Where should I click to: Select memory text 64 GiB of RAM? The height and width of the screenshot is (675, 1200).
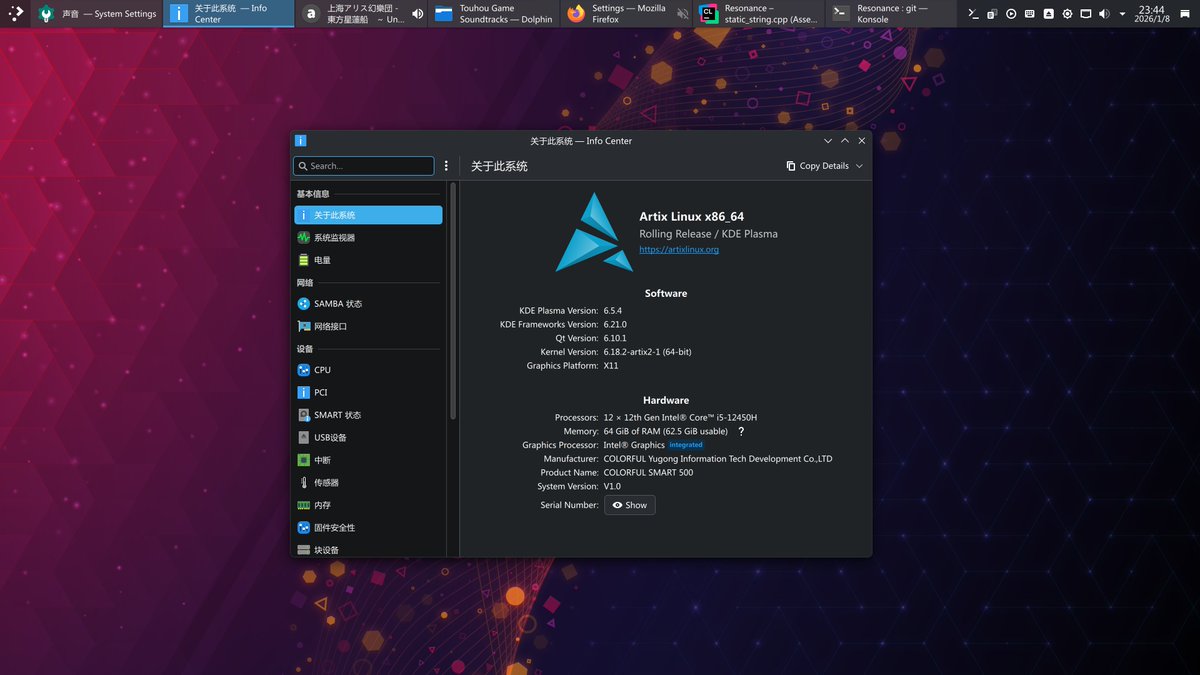[x=666, y=431]
